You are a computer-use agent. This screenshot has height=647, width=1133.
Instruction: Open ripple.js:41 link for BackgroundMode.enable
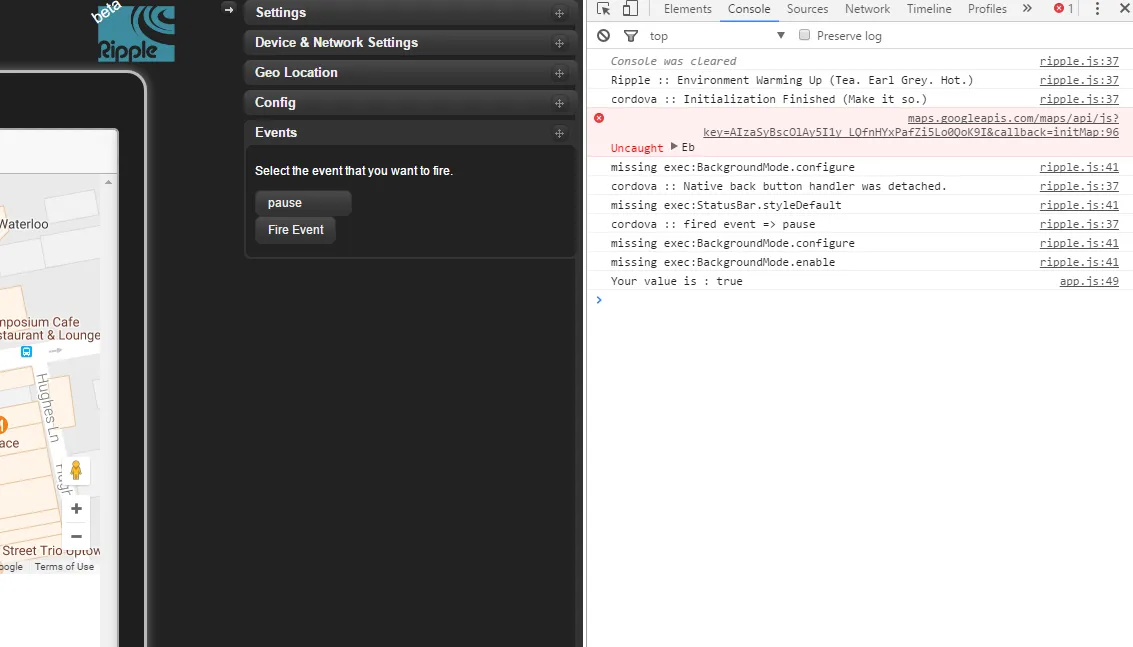1079,262
